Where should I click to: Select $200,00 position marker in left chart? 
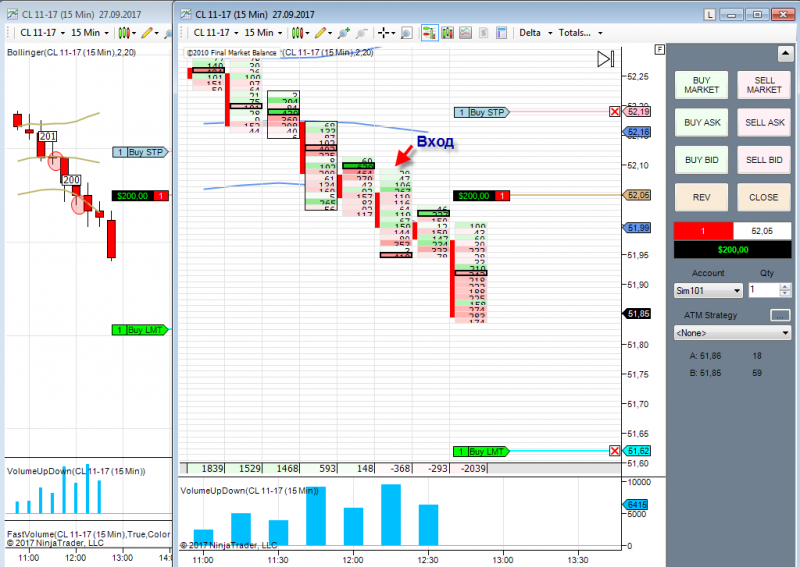(x=140, y=195)
